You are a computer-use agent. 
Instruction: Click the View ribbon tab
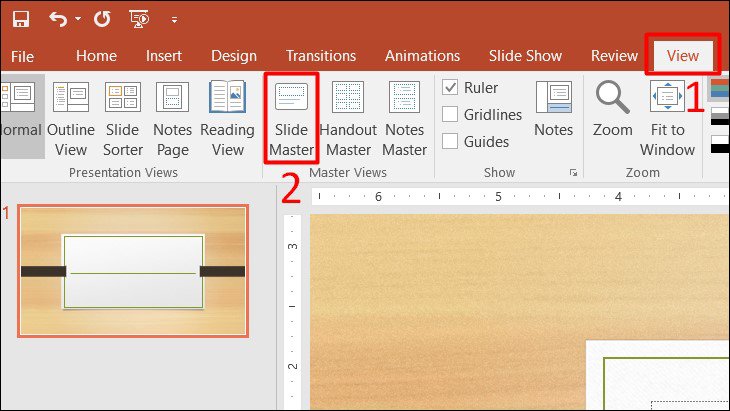click(x=683, y=56)
